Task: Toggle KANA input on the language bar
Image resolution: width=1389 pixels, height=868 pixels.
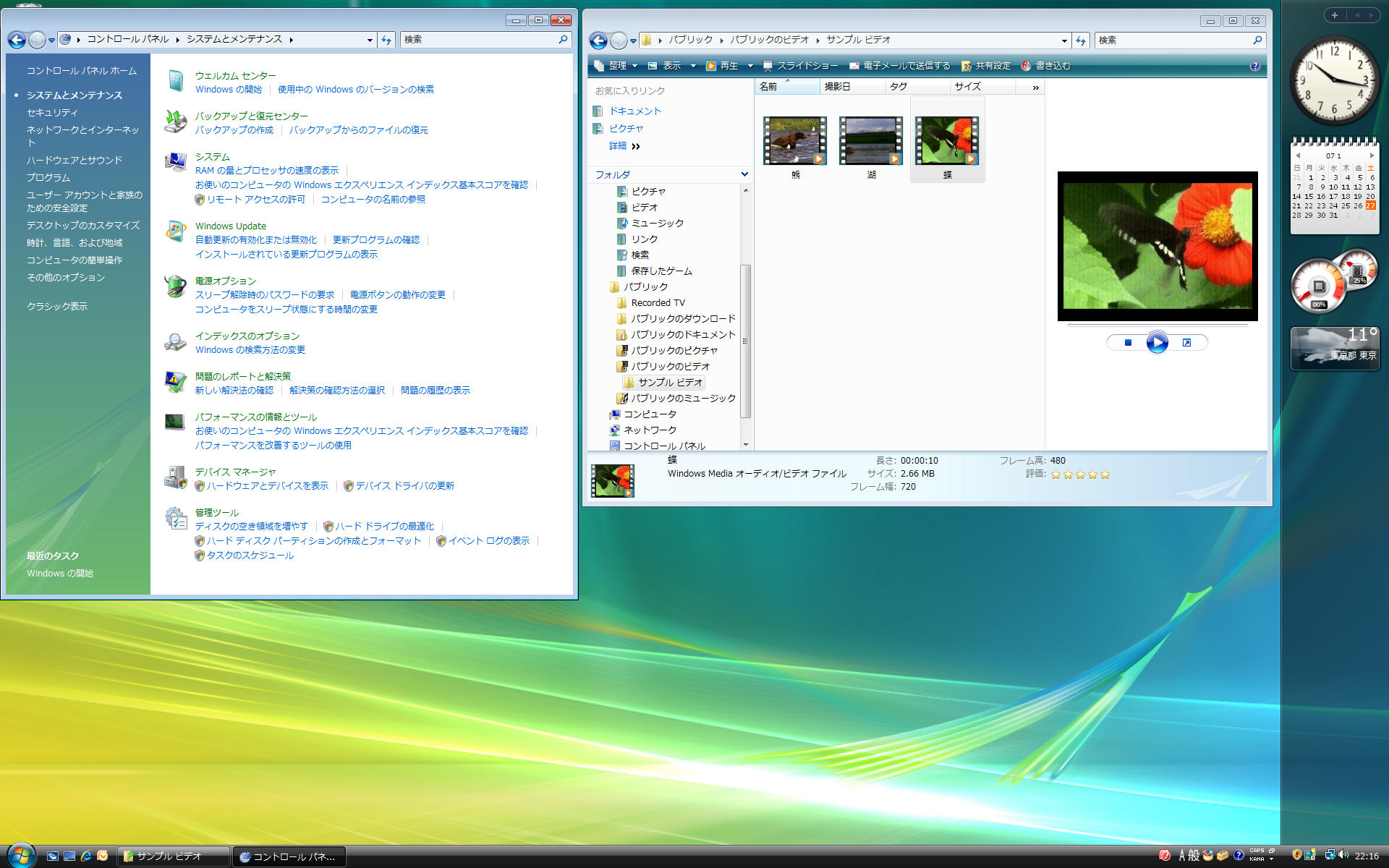Action: [x=1257, y=859]
